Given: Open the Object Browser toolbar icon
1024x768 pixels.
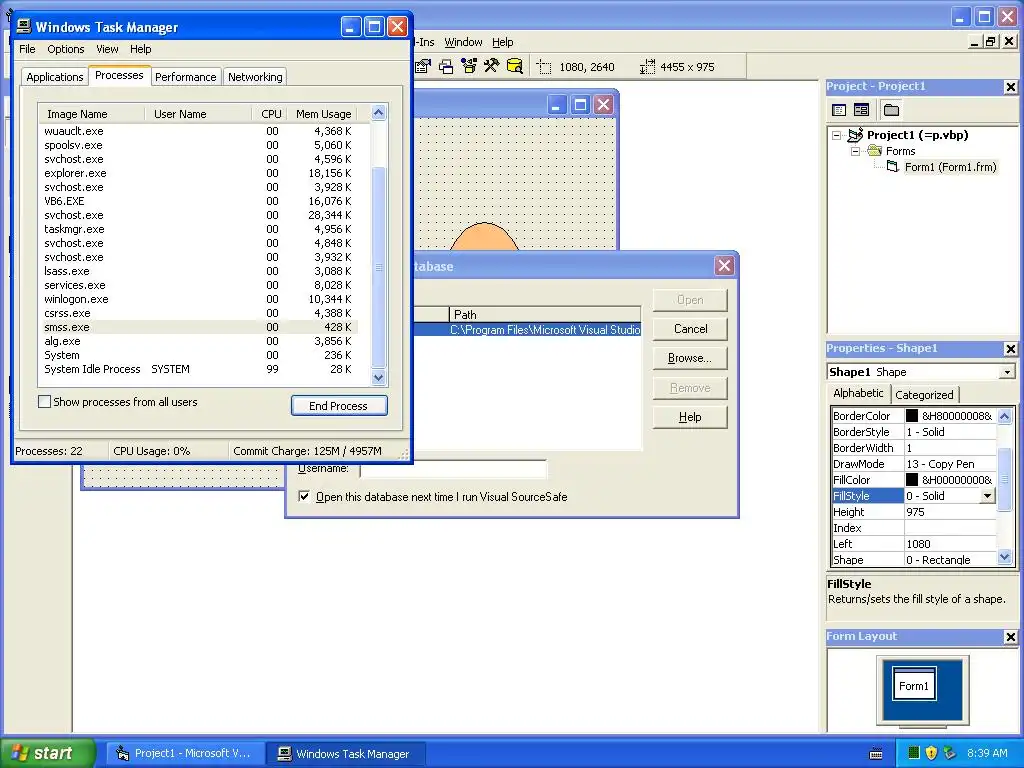Looking at the screenshot, I should (x=469, y=66).
